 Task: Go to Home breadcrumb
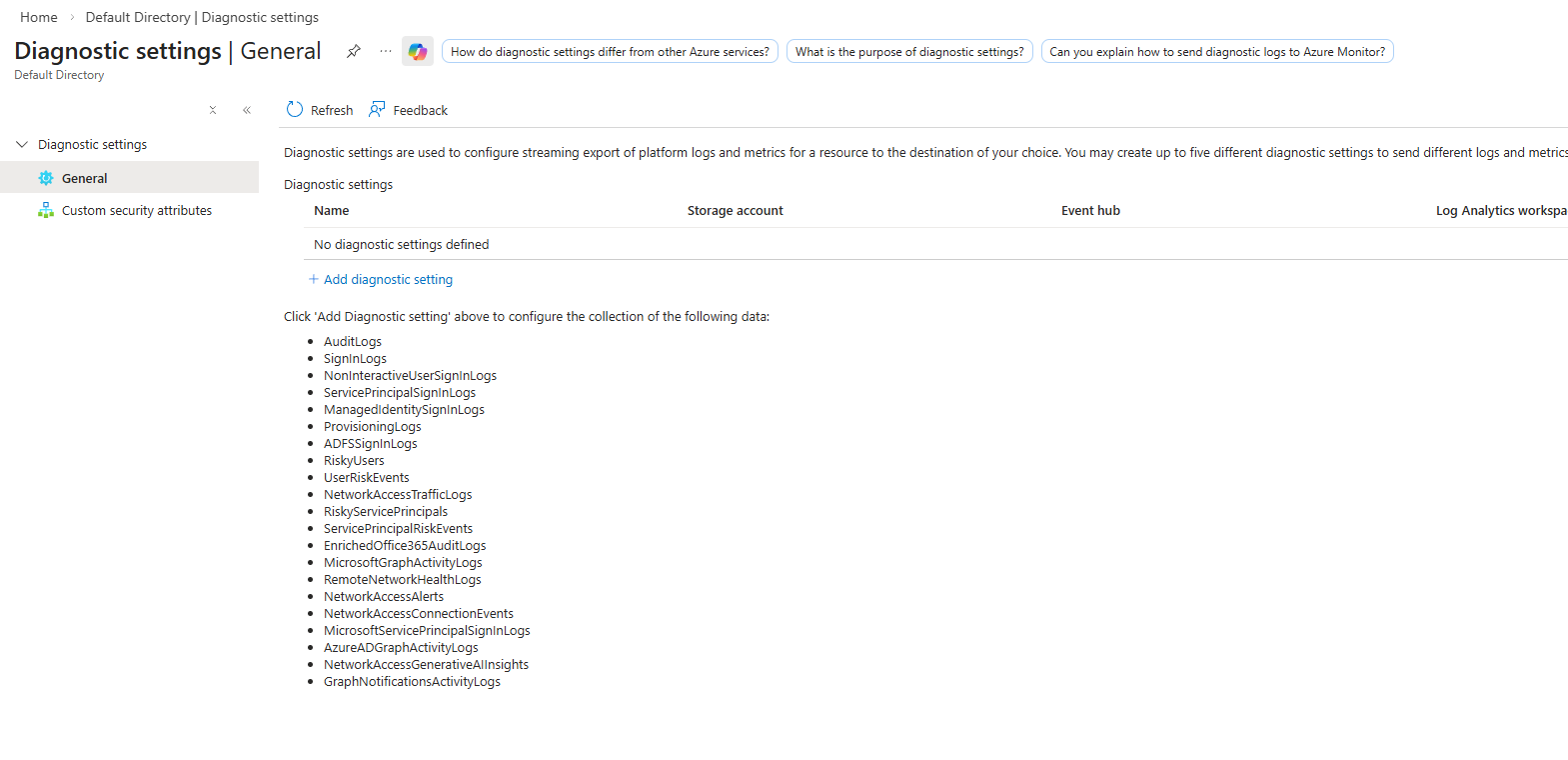point(39,17)
